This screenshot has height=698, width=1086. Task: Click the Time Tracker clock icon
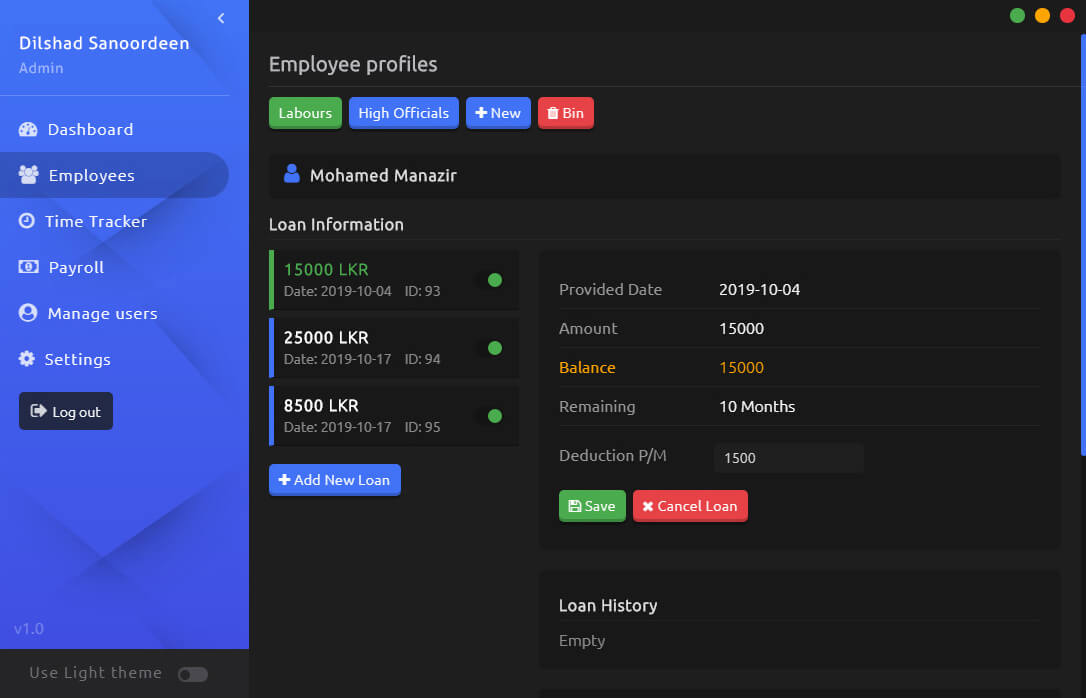pyautogui.click(x=27, y=221)
